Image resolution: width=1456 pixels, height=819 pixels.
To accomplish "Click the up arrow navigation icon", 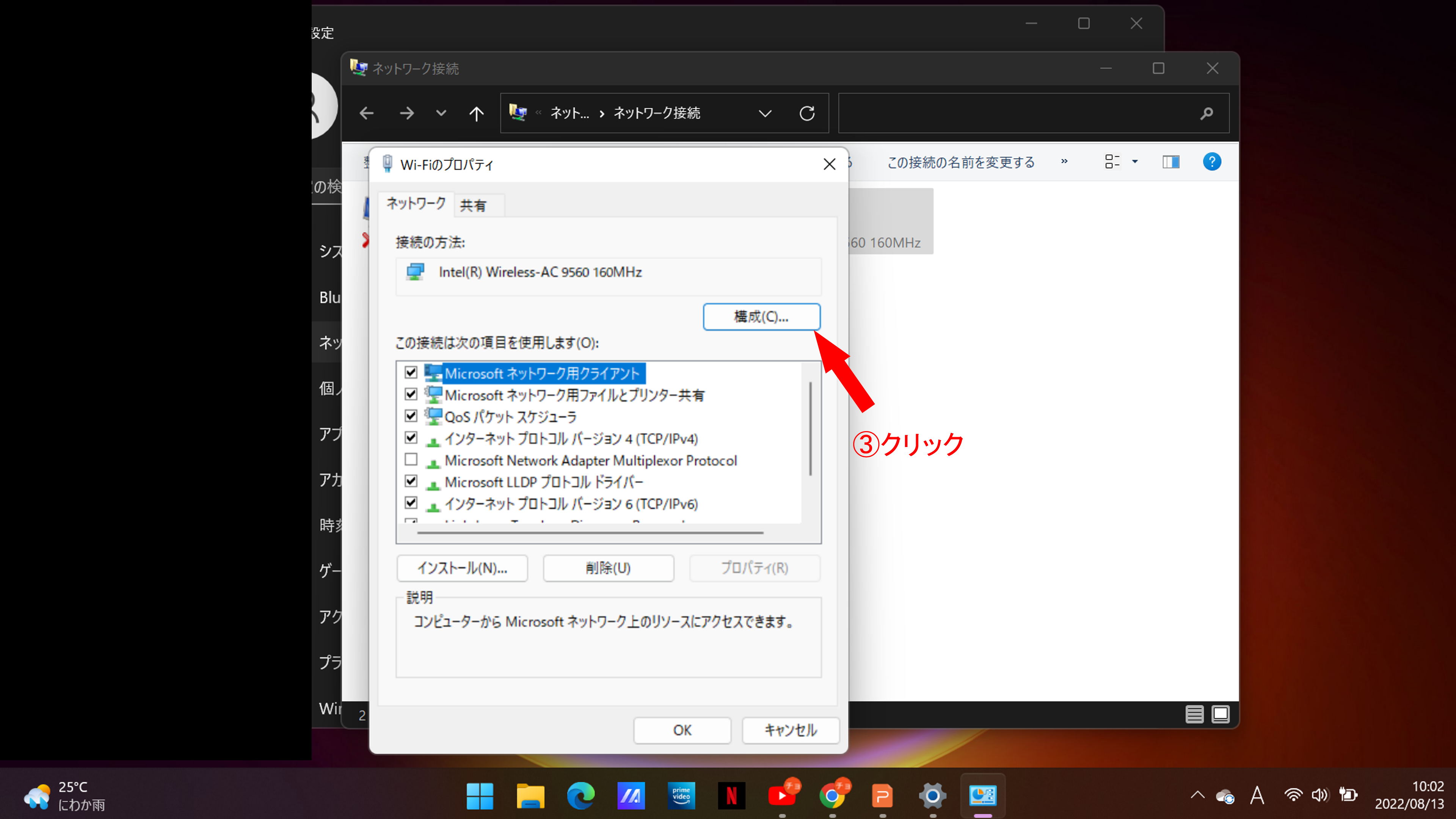I will 476,114.
